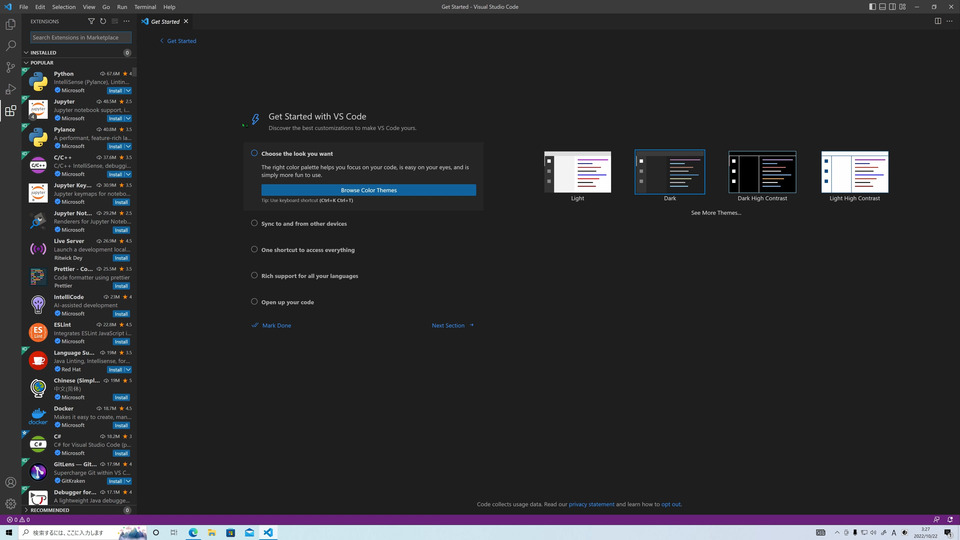
Task: Open install dropdown arrow for Python
Action: coord(128,91)
